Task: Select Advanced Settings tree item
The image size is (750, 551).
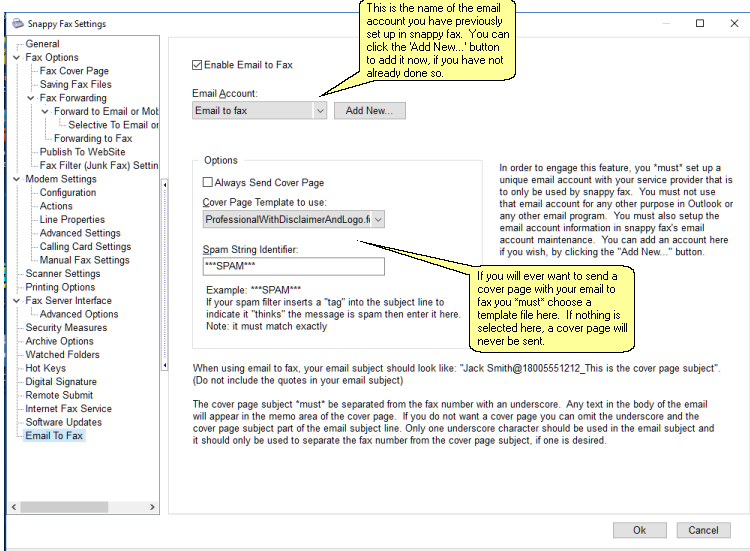Action: [x=80, y=233]
